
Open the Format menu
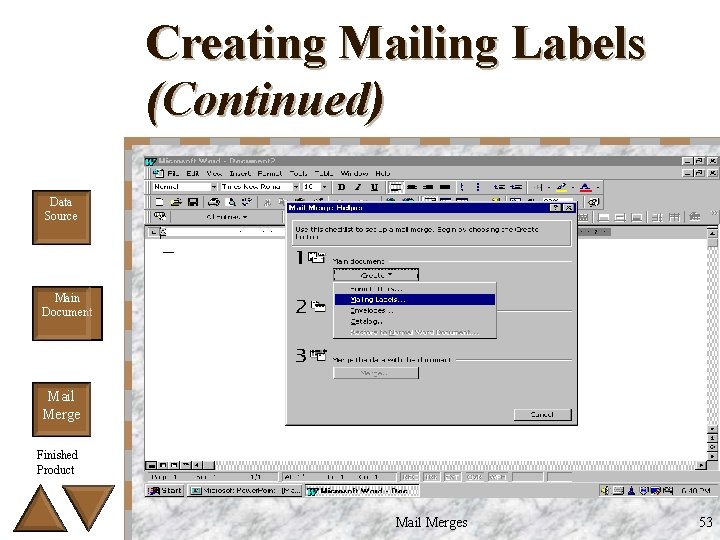[x=270, y=174]
